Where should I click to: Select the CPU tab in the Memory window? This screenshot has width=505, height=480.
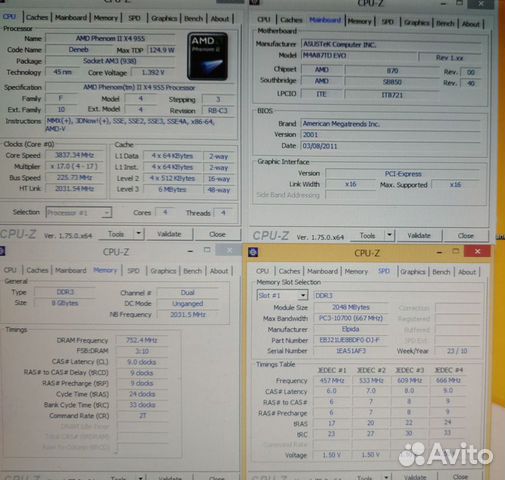(10, 270)
